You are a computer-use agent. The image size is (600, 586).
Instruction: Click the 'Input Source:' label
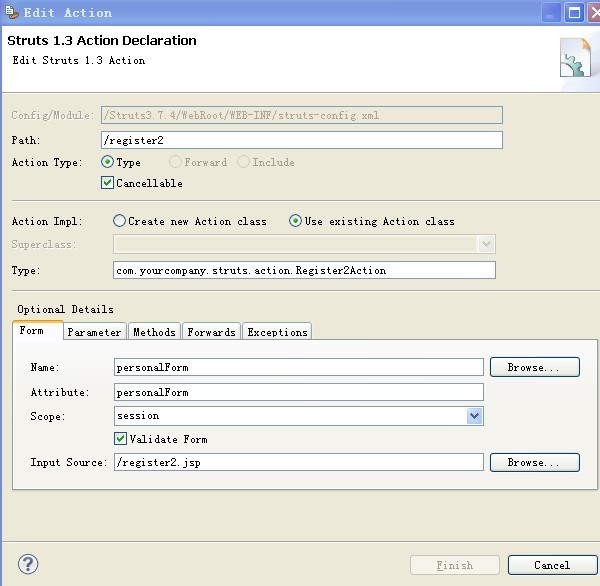68,462
